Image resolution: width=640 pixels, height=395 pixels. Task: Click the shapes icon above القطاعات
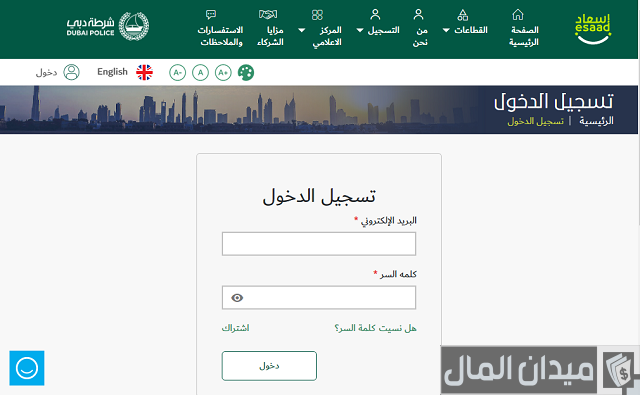[x=462, y=15]
